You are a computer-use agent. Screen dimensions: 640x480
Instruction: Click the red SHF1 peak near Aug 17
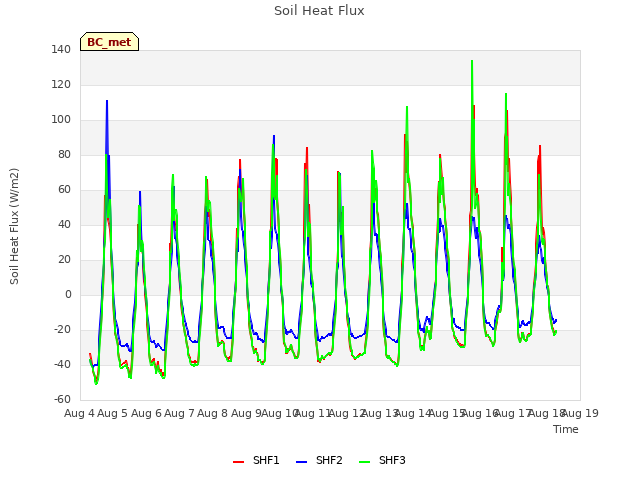coord(540,146)
